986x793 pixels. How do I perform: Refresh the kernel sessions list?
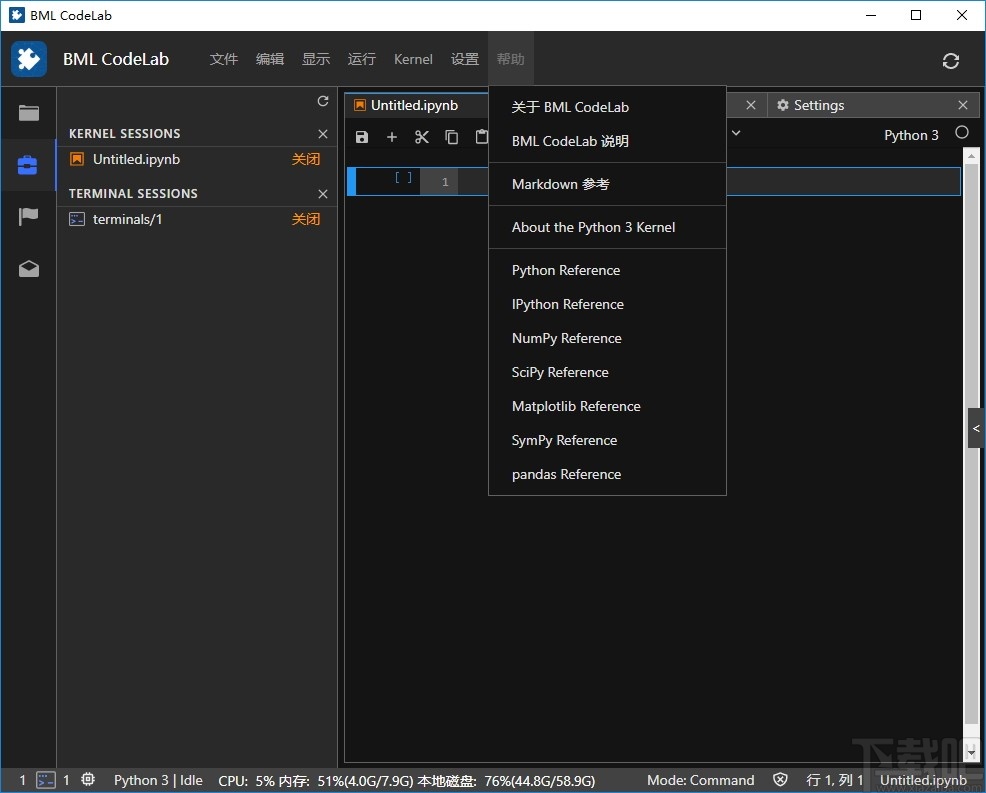coord(322,100)
